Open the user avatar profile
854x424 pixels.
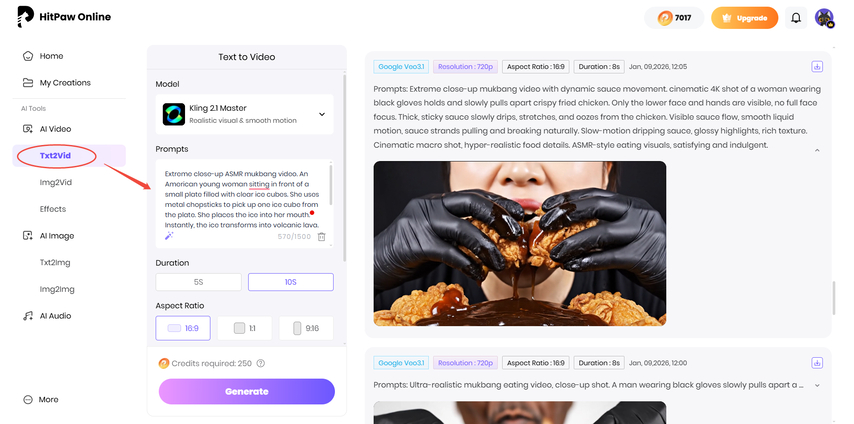(824, 18)
